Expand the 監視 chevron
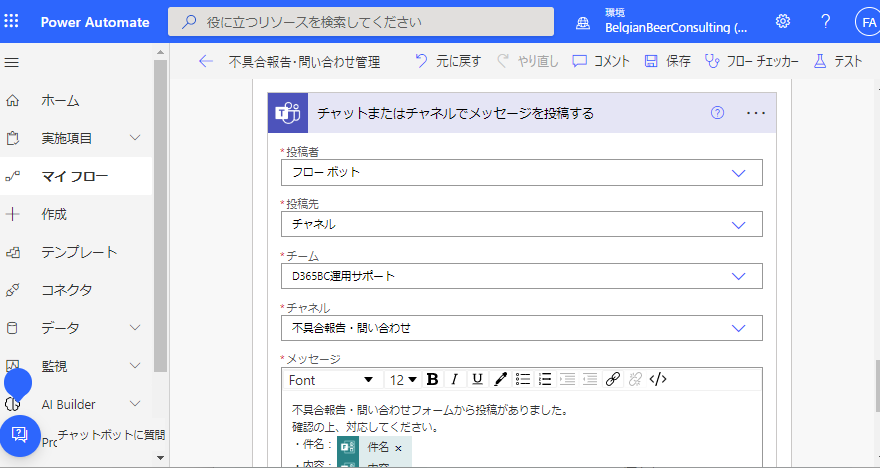Image resolution: width=880 pixels, height=468 pixels. [135, 365]
